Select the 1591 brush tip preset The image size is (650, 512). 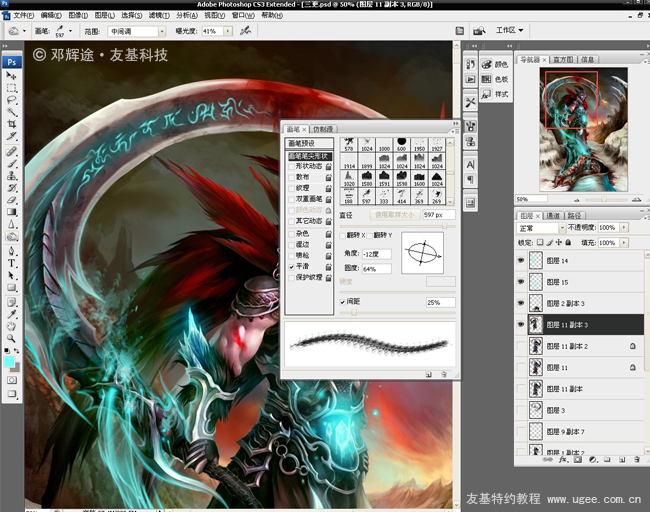click(x=384, y=179)
